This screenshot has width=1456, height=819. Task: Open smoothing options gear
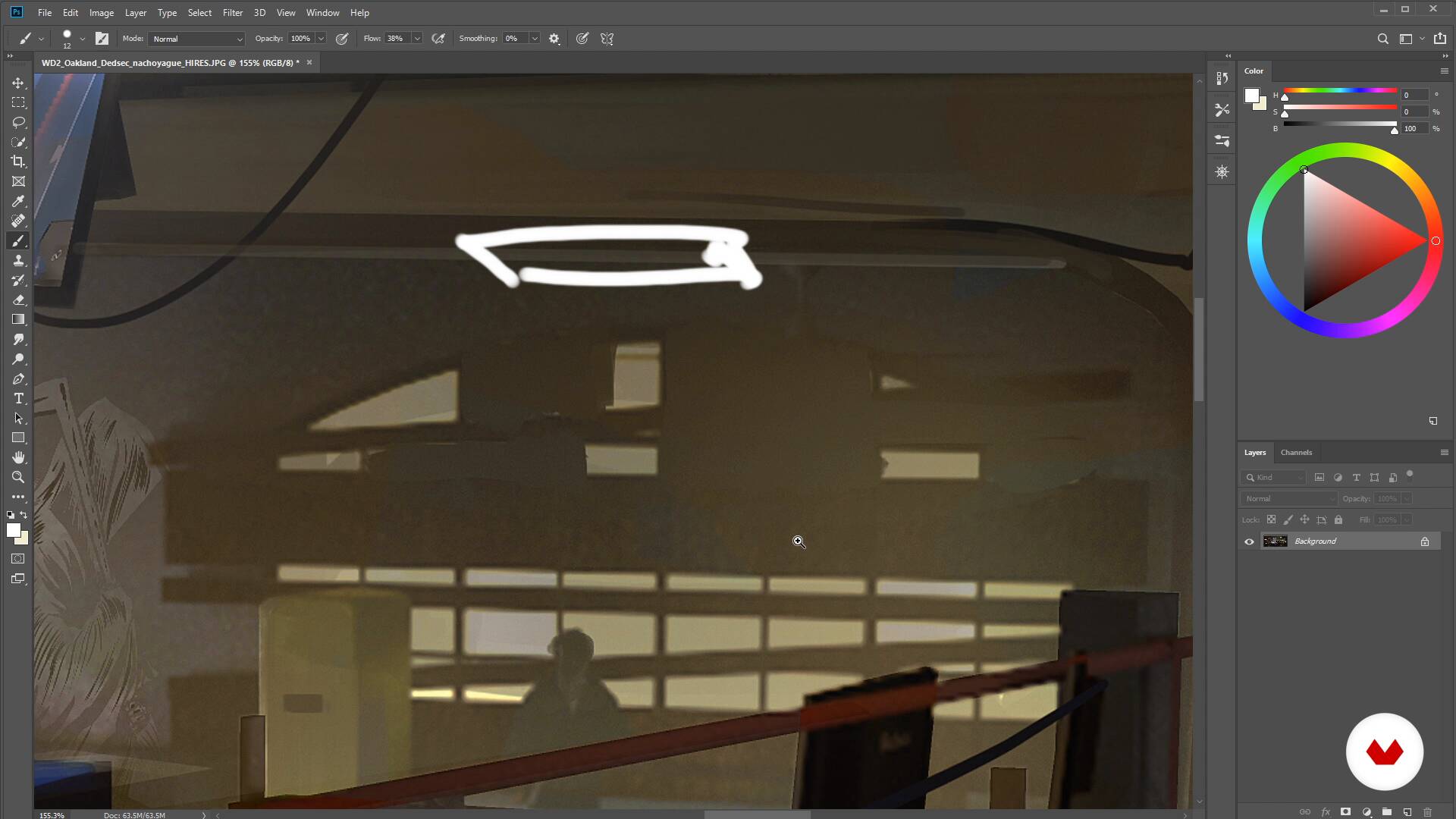(x=554, y=39)
